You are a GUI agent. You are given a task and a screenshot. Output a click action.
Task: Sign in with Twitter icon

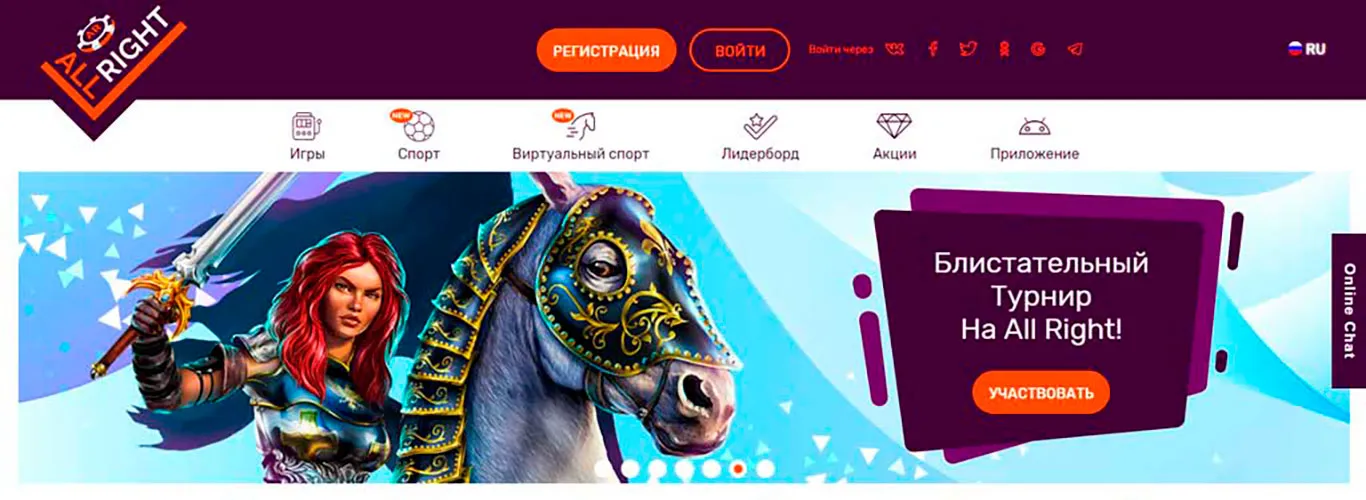(x=967, y=49)
